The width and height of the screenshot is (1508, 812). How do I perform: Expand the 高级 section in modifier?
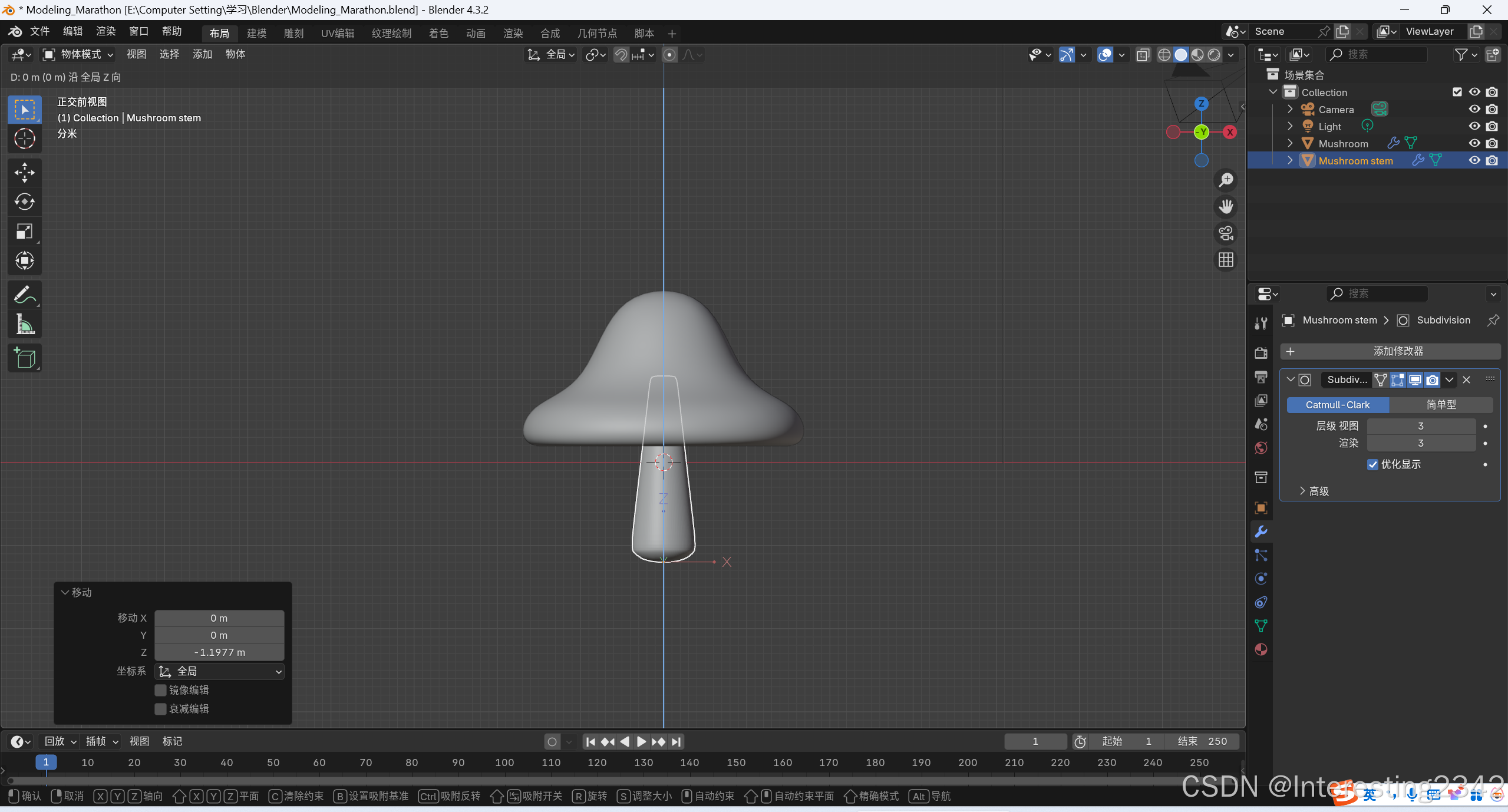[x=1302, y=491]
